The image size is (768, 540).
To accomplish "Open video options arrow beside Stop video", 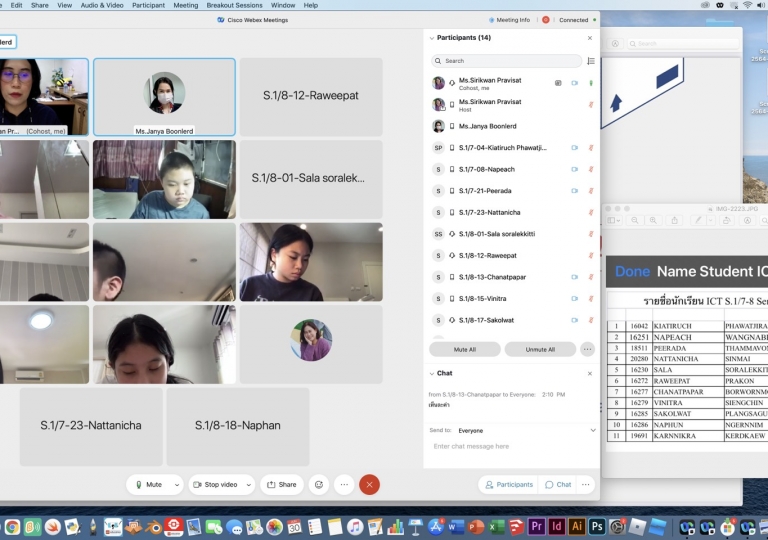I will 248,485.
